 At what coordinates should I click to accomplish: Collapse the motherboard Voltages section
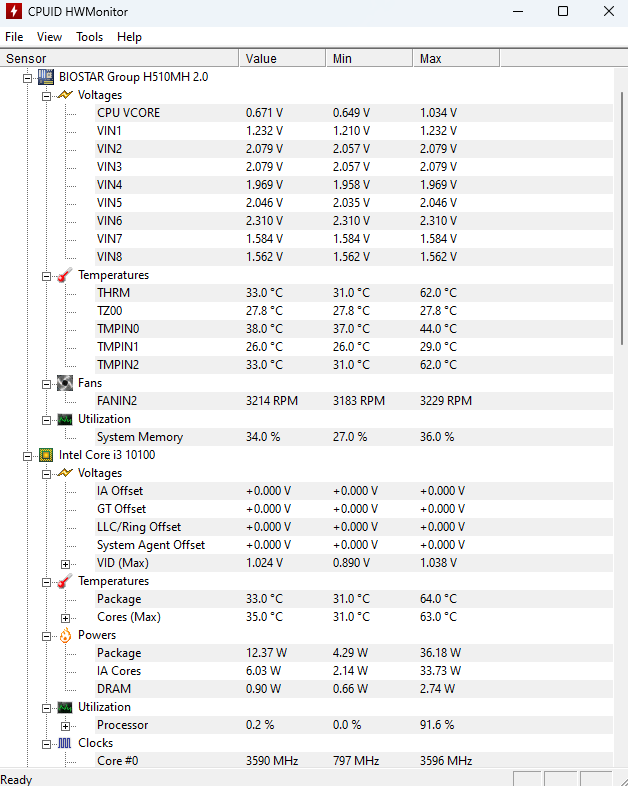coord(47,96)
